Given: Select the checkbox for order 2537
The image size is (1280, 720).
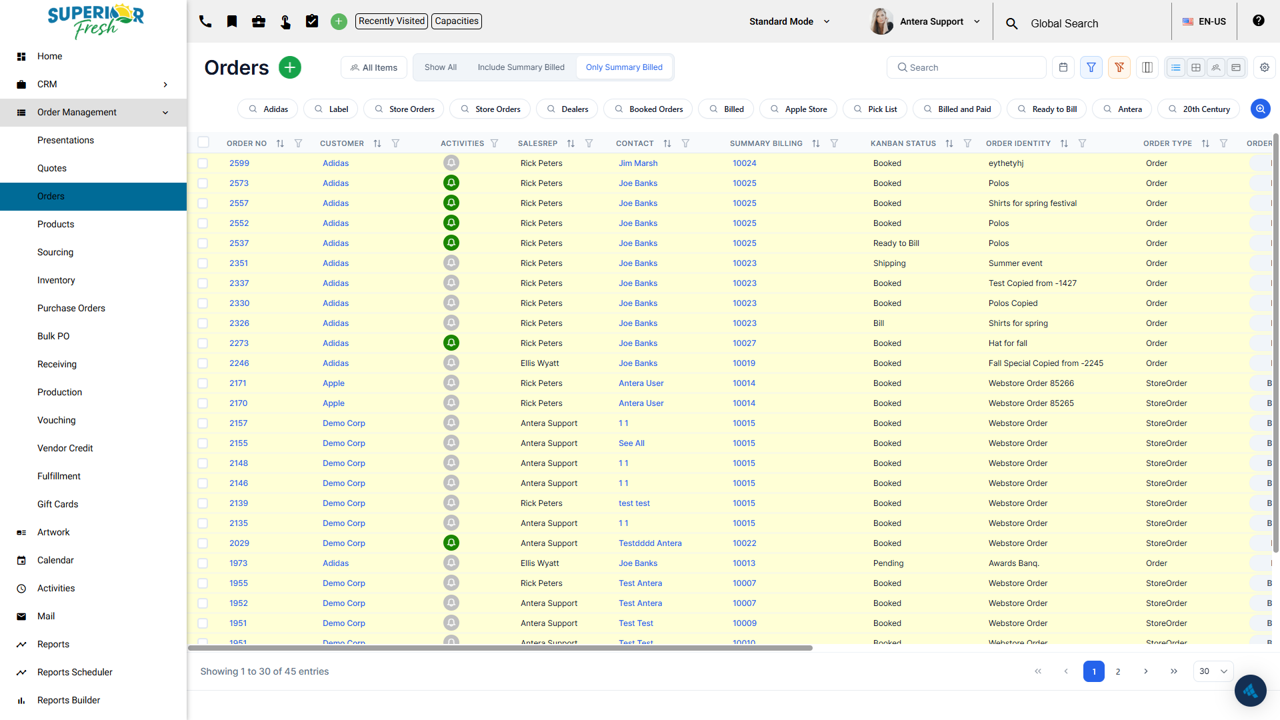Looking at the screenshot, I should 203,243.
